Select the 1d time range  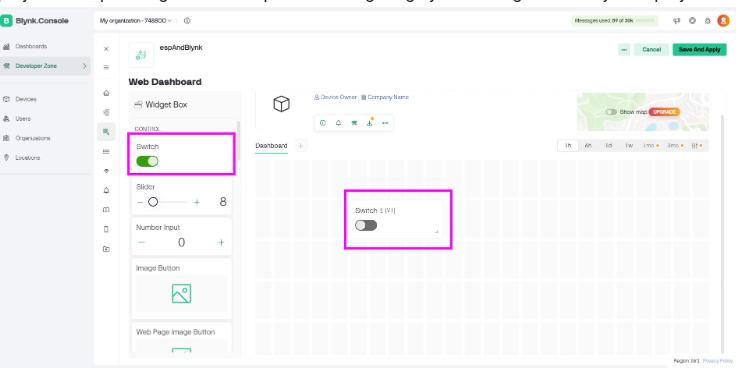pyautogui.click(x=608, y=146)
